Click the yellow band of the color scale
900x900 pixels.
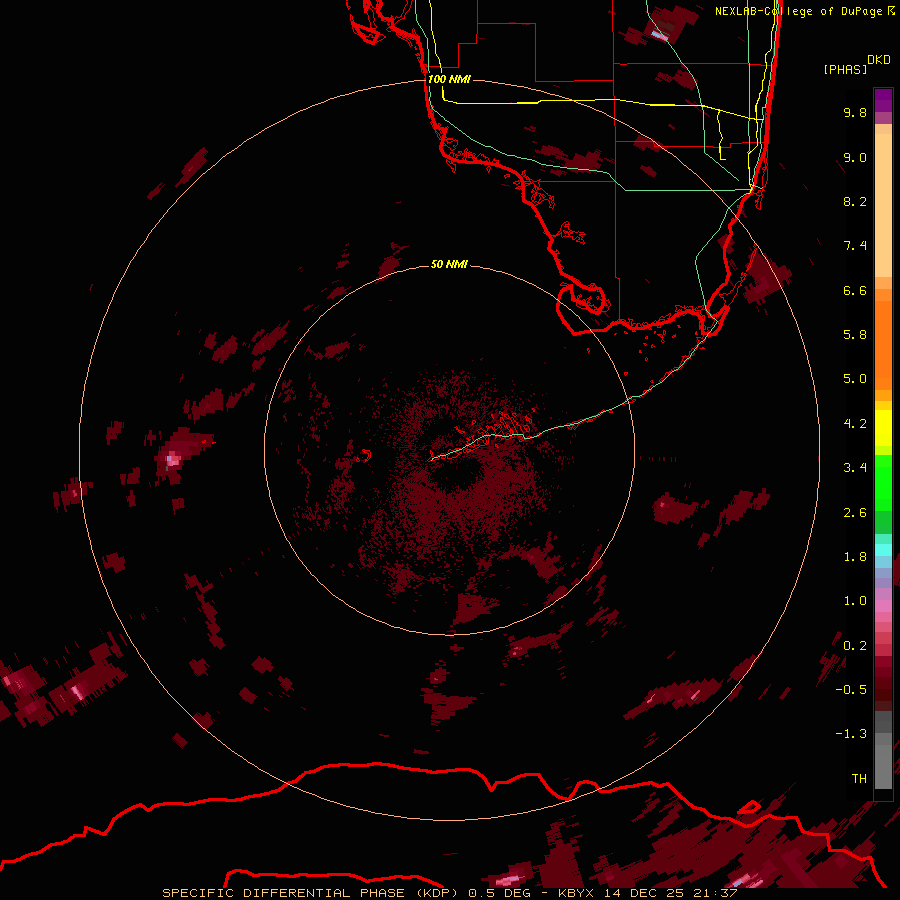[x=883, y=428]
